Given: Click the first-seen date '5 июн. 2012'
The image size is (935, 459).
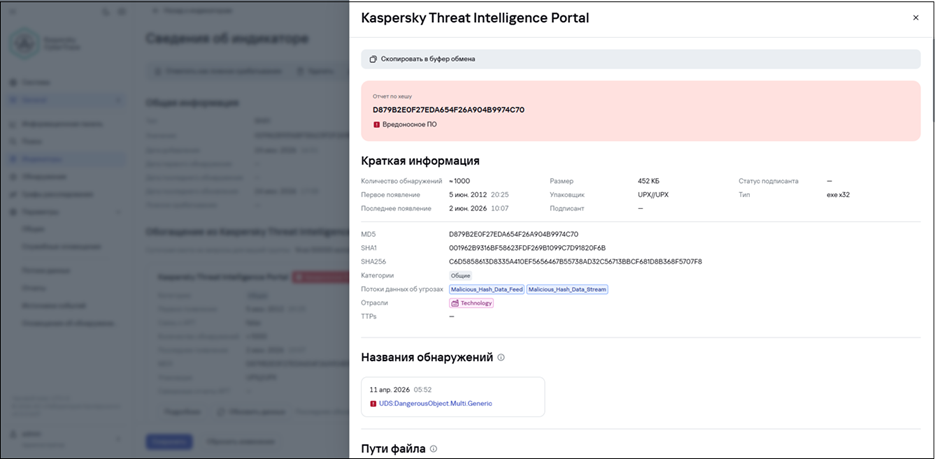Looking at the screenshot, I should [x=468, y=195].
